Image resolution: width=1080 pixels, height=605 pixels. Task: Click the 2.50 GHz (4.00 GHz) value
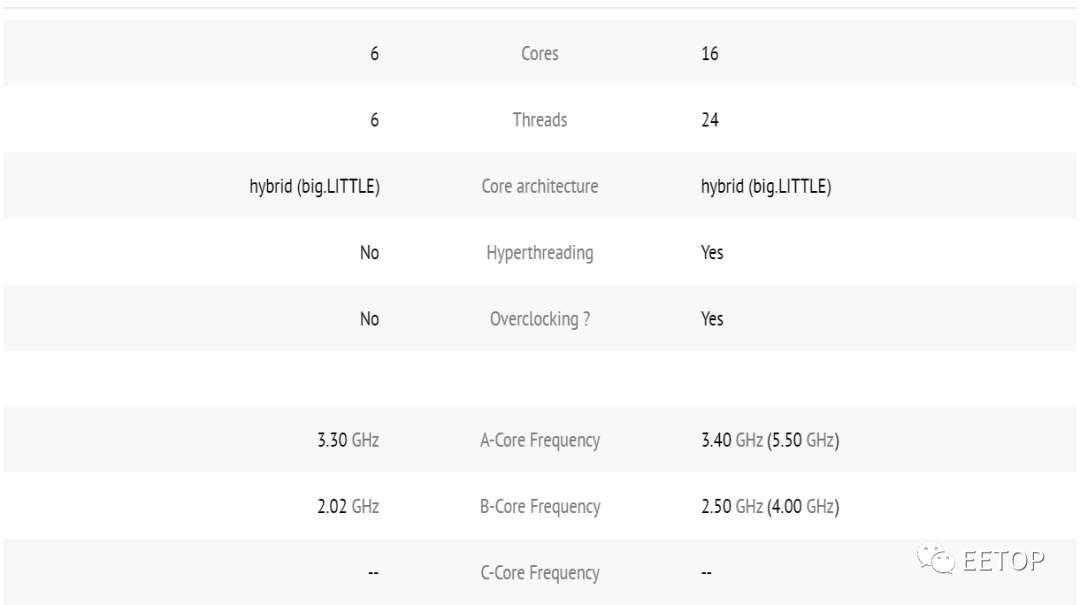(x=770, y=506)
